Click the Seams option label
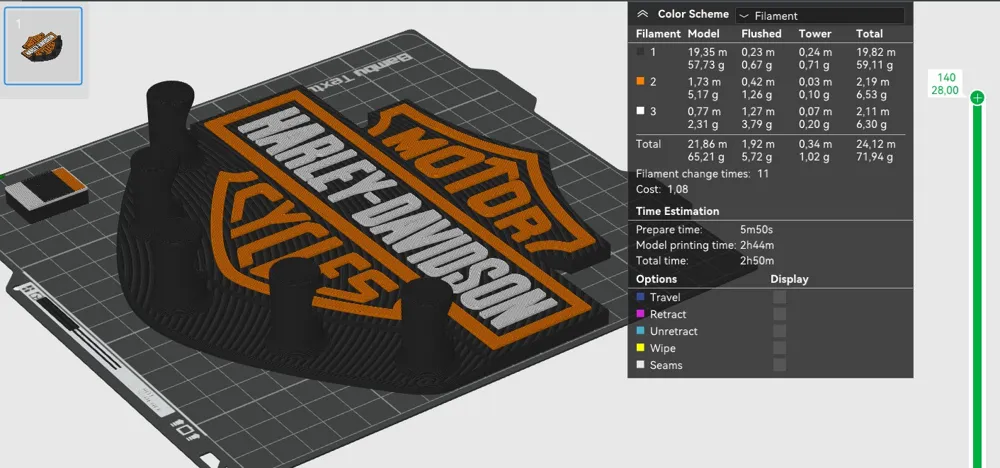 [x=666, y=365]
